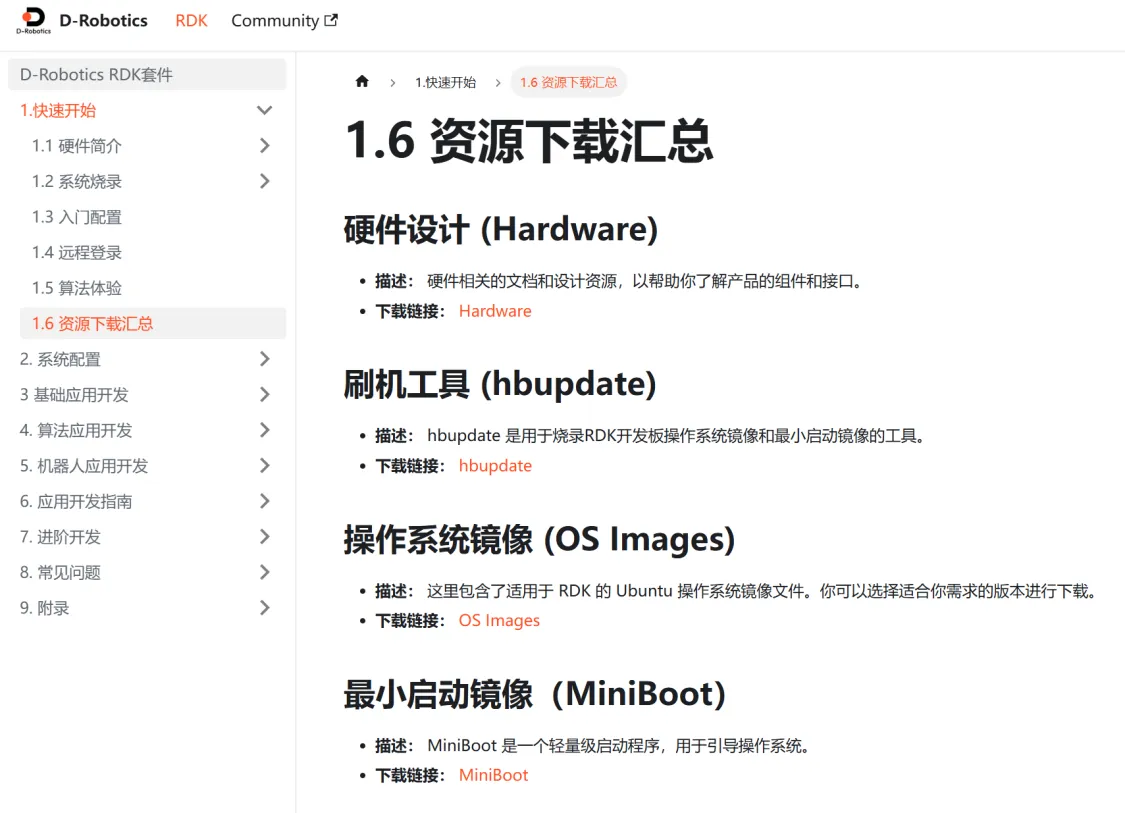The image size is (1125, 813).
Task: Open 1.4 远程登录 sidebar page
Action: coord(77,253)
